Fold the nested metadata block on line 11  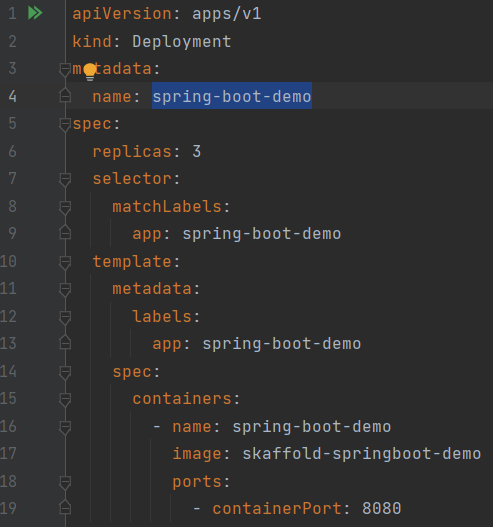(x=65, y=290)
